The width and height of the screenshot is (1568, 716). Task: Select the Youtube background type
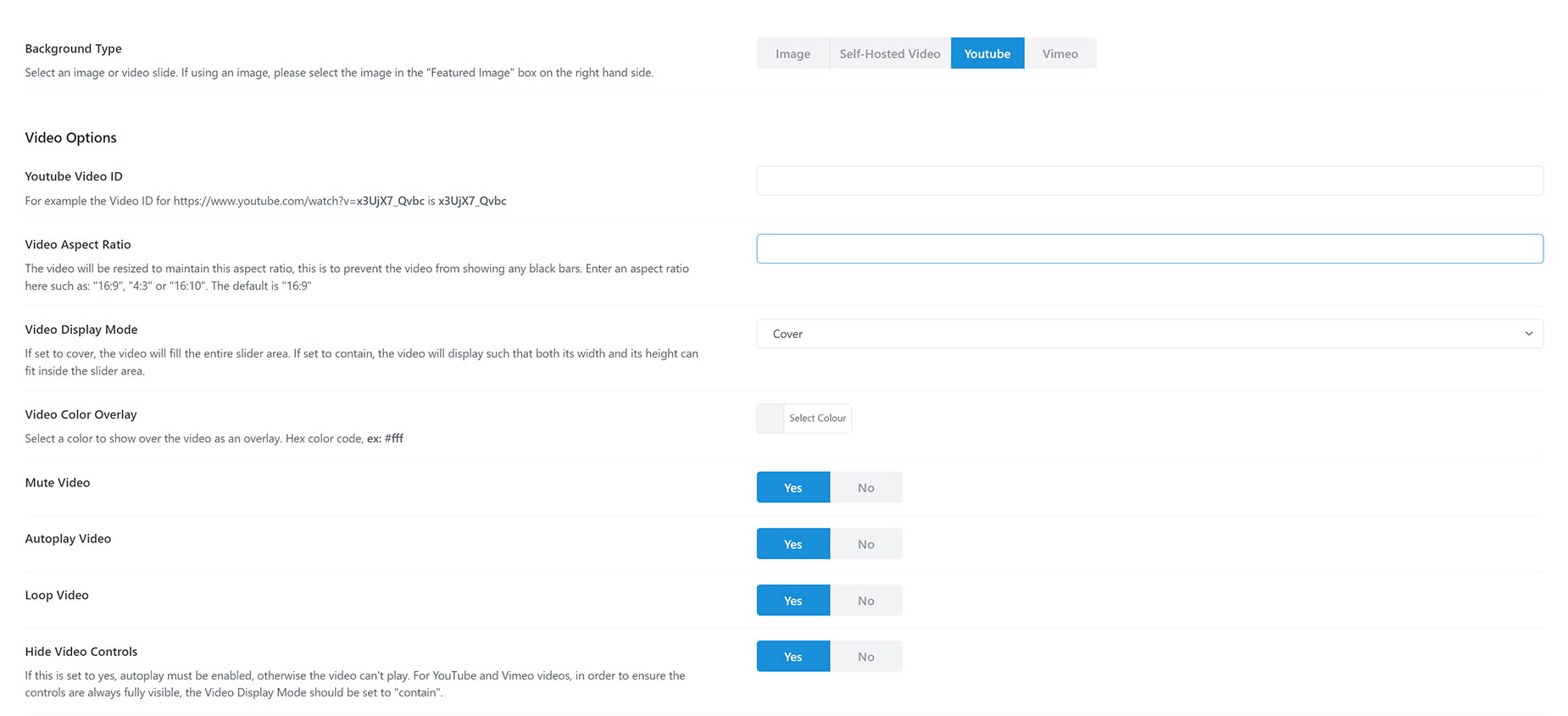coord(987,53)
